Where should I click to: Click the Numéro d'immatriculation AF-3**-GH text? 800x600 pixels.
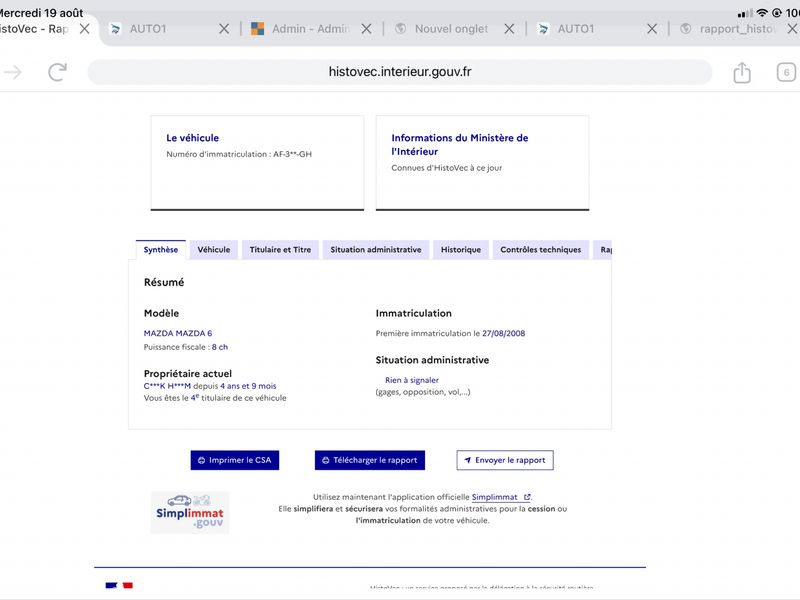[239, 154]
